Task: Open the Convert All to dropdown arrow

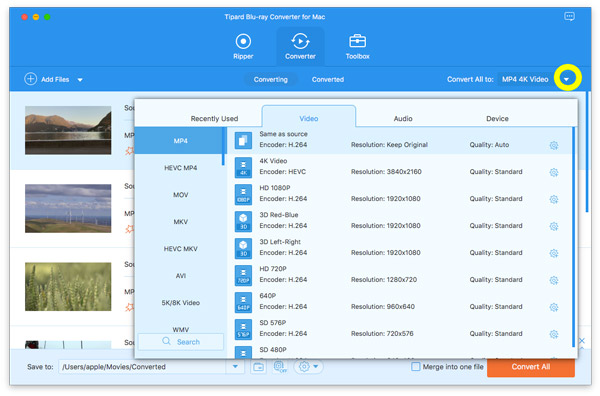Action: (x=566, y=79)
